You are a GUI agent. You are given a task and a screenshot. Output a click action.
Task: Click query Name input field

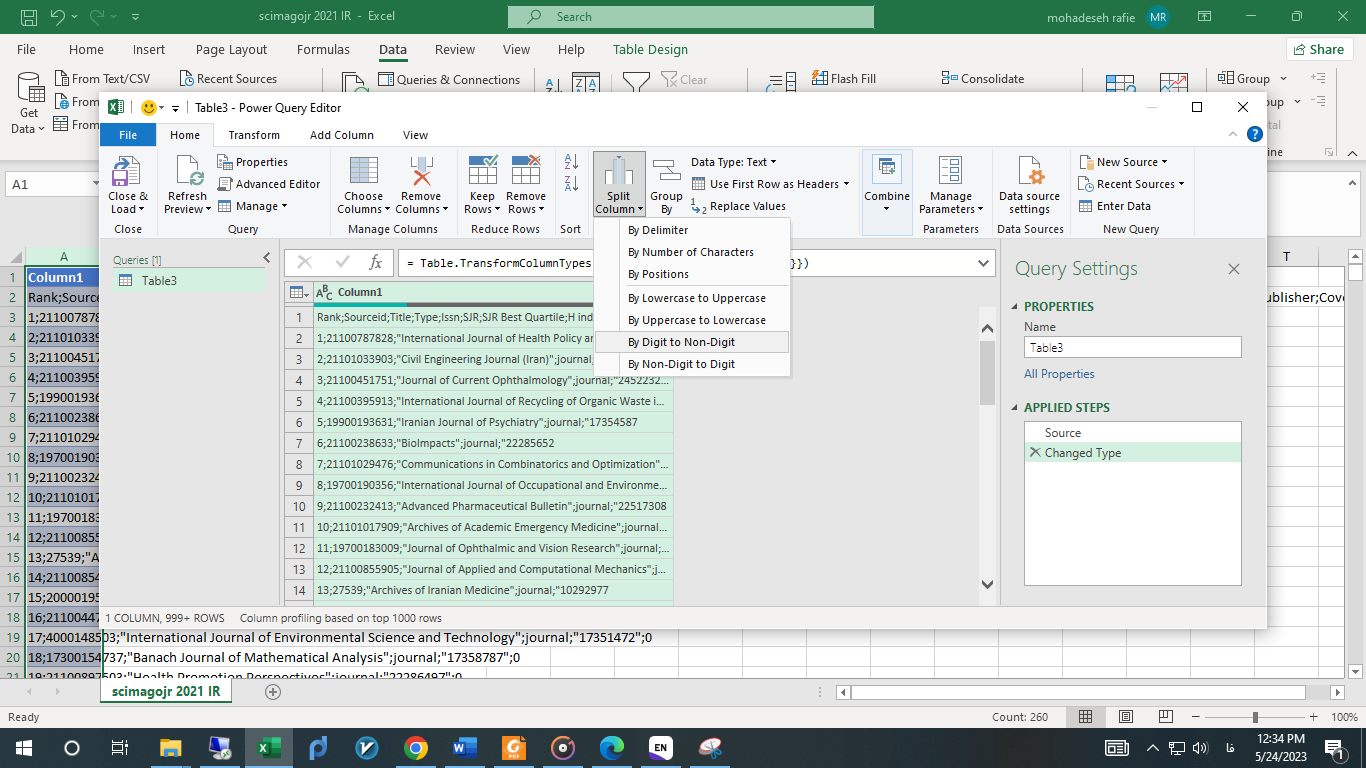click(x=1132, y=347)
